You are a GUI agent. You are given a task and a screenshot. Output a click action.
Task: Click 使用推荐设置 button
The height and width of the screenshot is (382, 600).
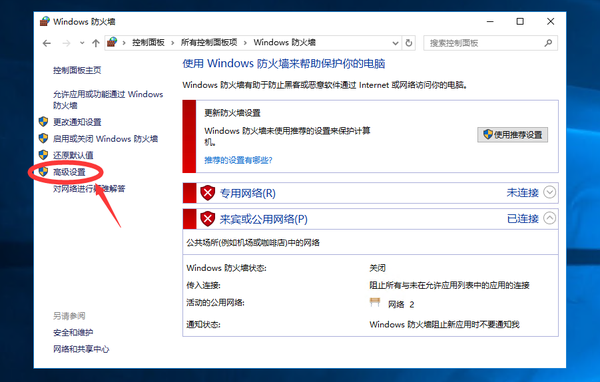[512, 135]
